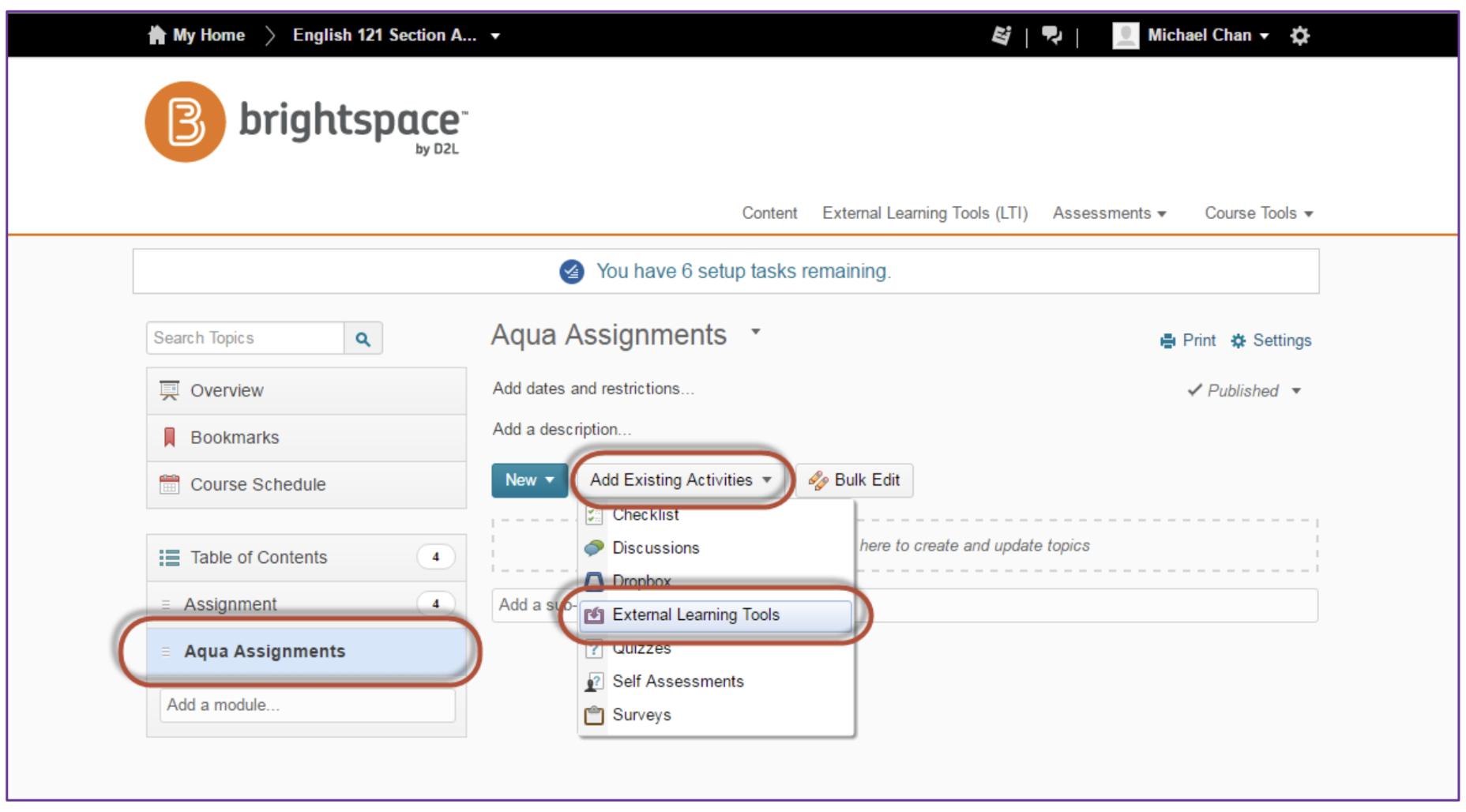Image resolution: width=1466 pixels, height=812 pixels.
Task: Select Checklist from the activities menu
Action: point(716,514)
